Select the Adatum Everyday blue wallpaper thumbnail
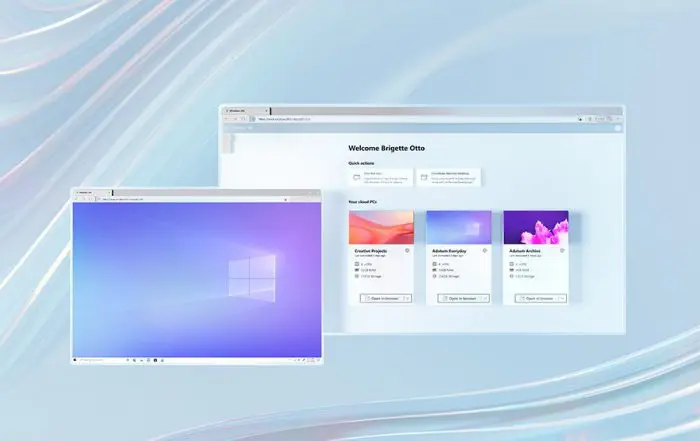 click(x=459, y=228)
